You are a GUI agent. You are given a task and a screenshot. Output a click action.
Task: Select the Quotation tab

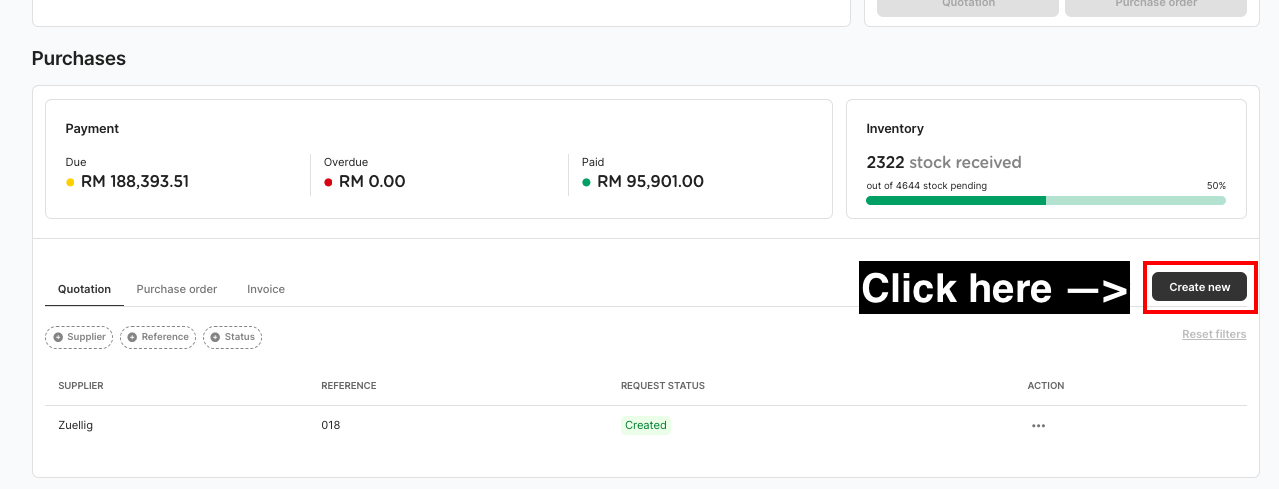click(84, 289)
